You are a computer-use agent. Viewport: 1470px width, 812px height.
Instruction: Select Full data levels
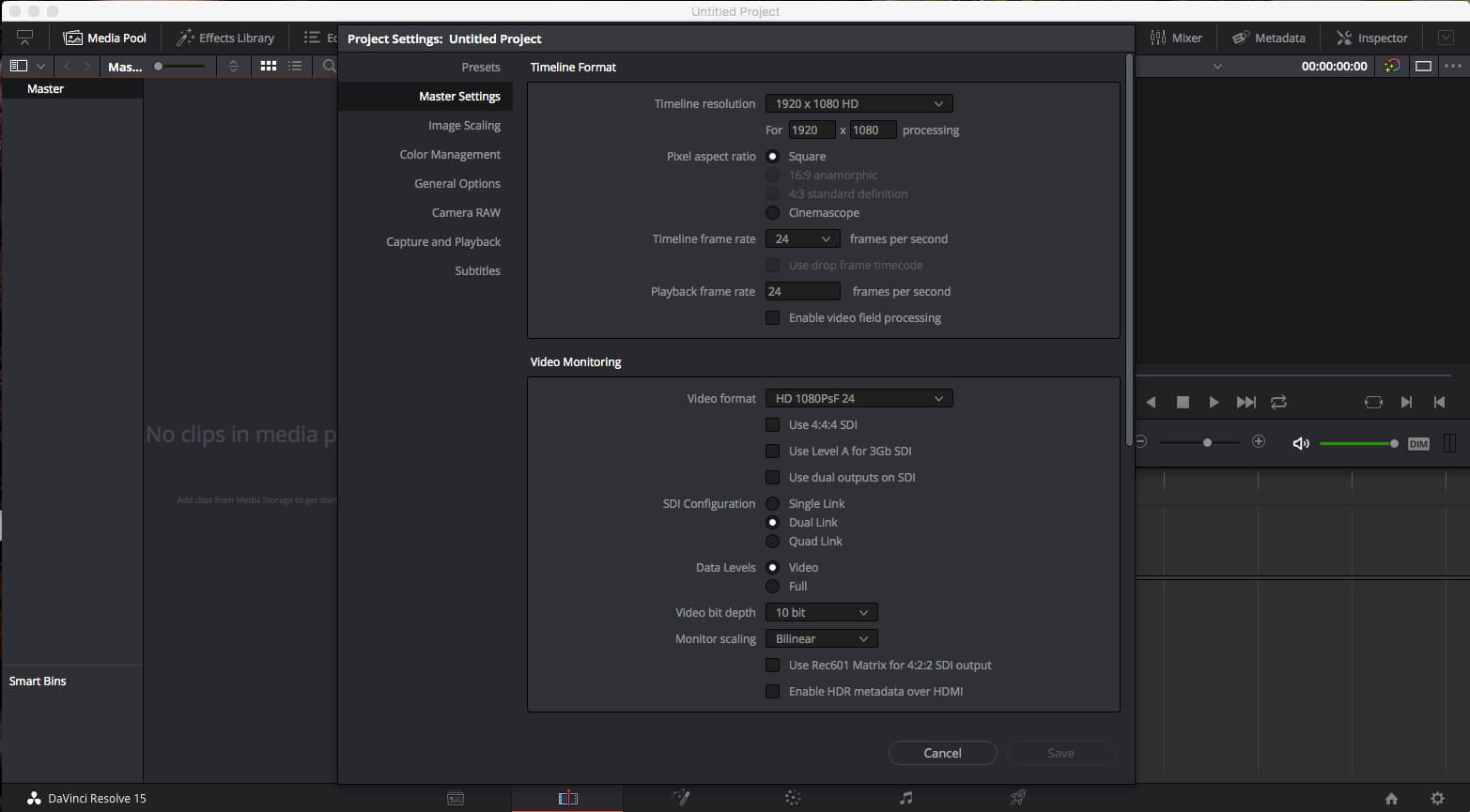click(x=772, y=586)
